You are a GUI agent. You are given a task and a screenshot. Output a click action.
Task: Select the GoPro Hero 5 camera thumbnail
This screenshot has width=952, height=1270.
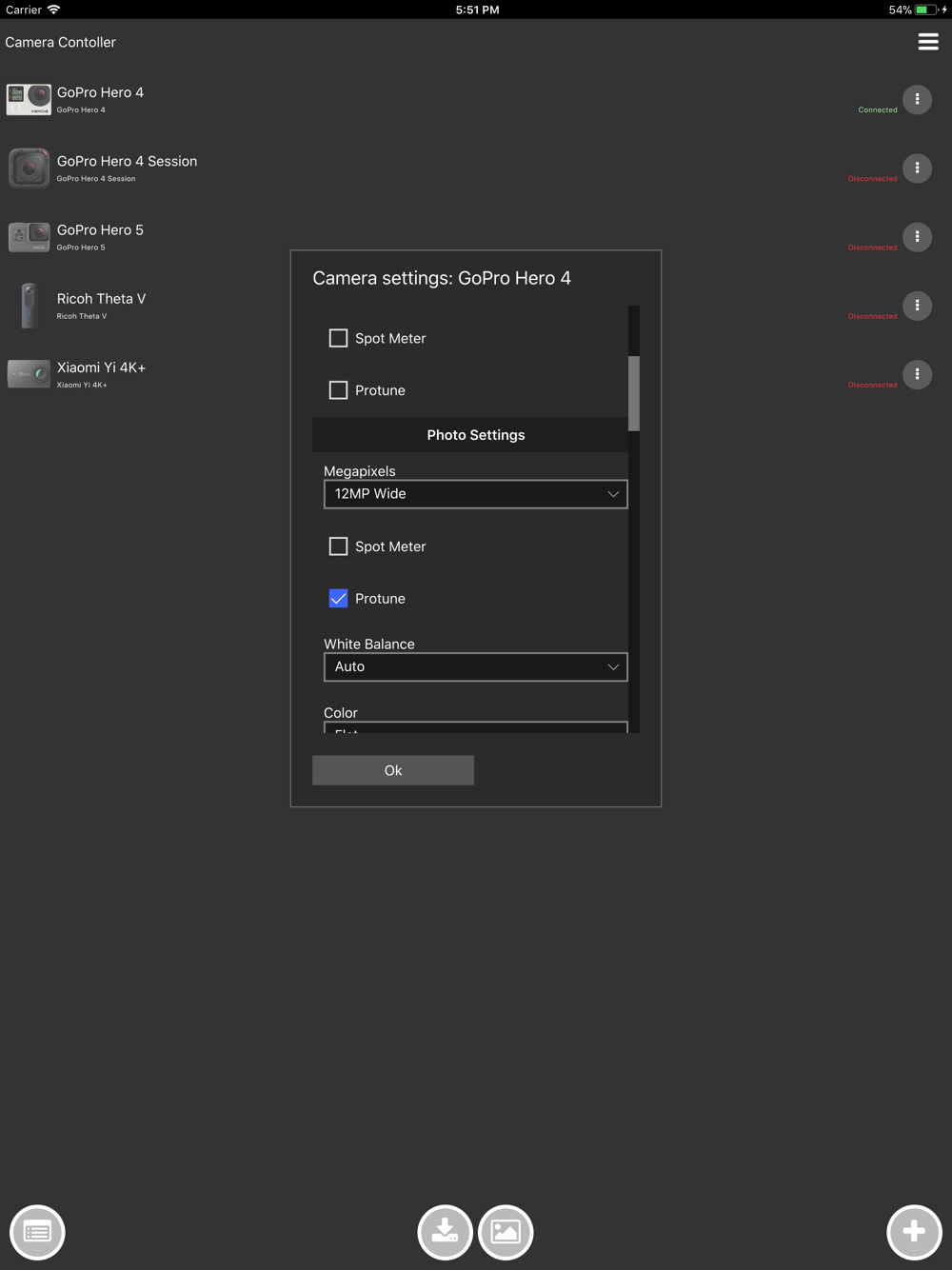pos(29,237)
